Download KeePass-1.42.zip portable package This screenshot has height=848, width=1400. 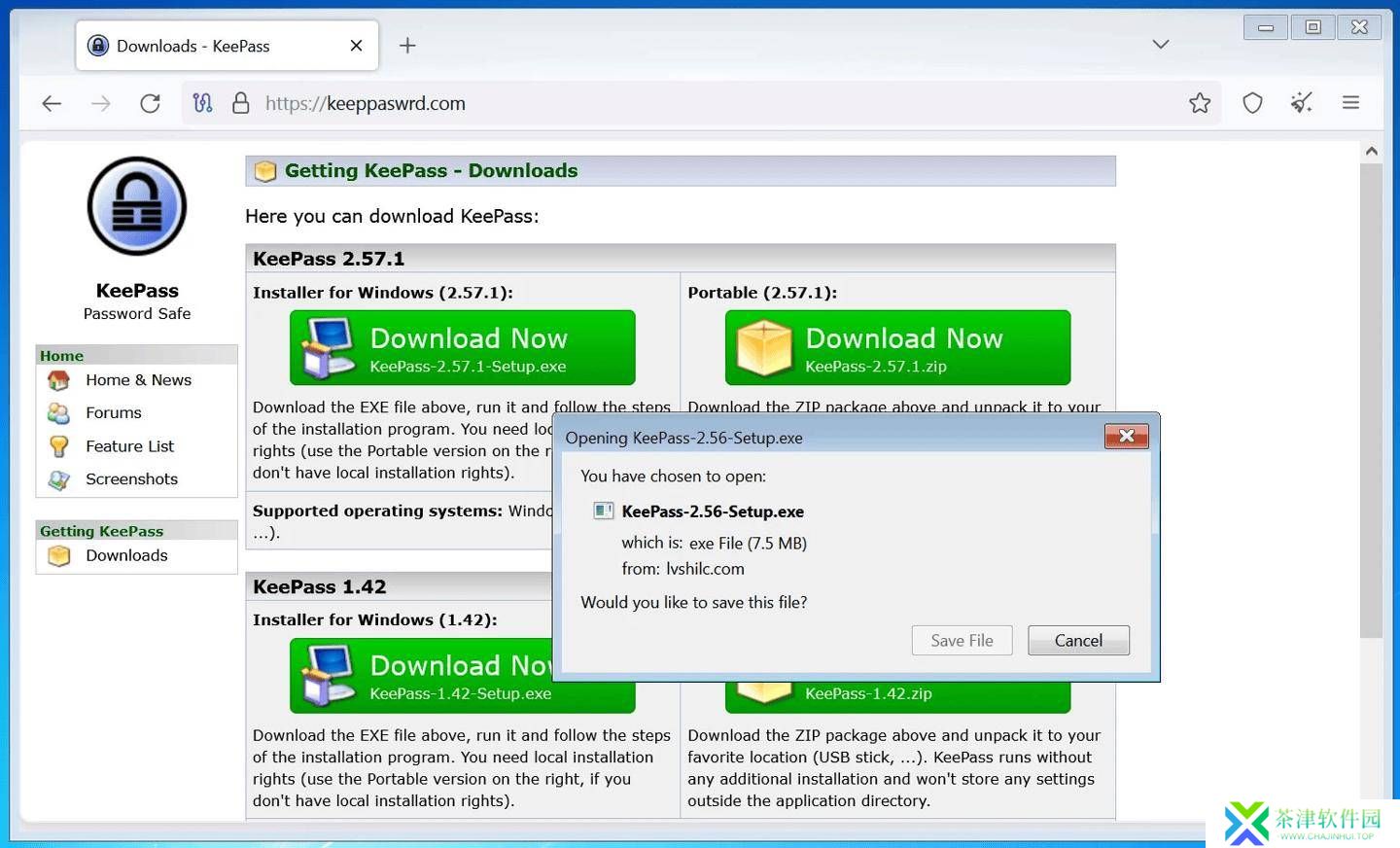click(898, 695)
